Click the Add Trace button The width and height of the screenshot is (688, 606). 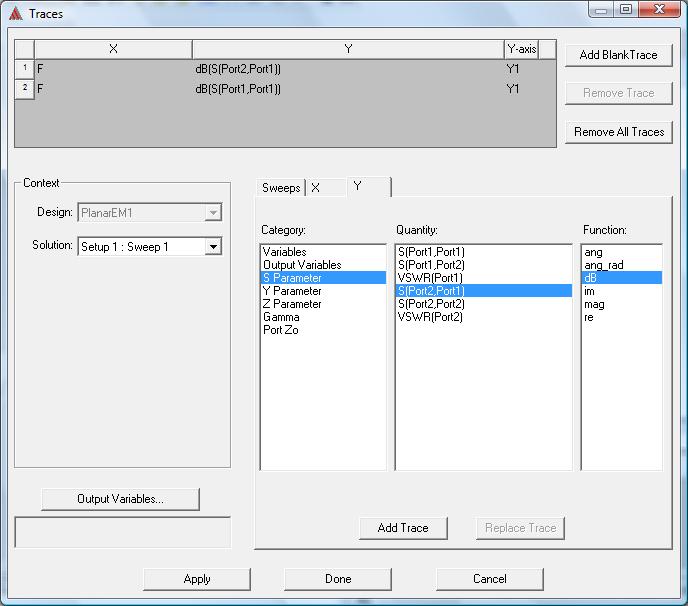[x=403, y=528]
